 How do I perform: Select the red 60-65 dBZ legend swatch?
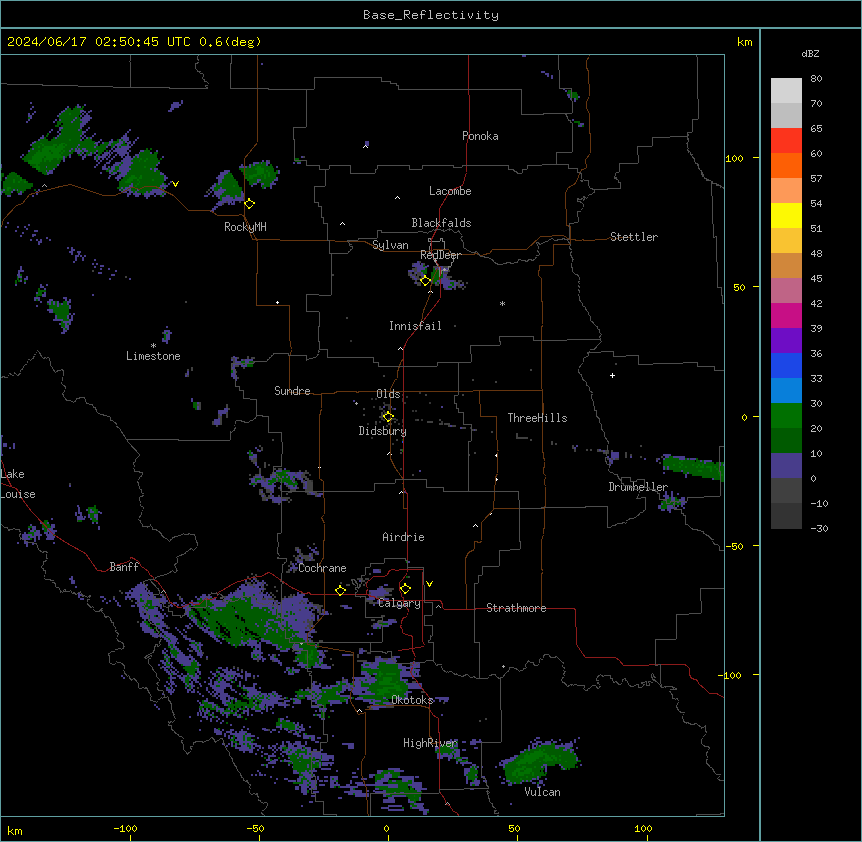point(786,140)
